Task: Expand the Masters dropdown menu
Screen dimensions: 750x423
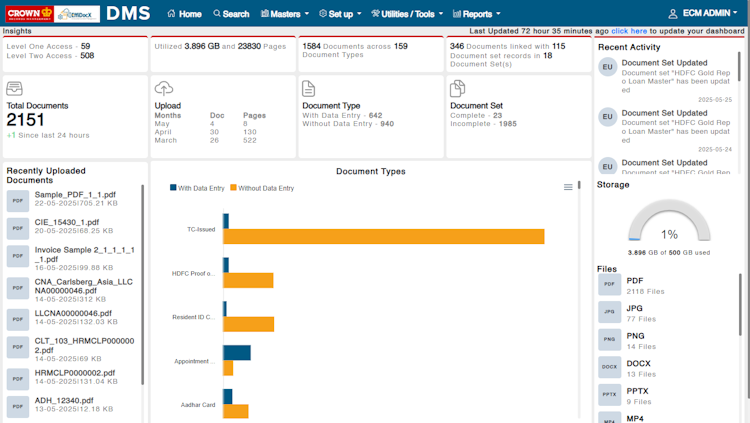Action: point(285,14)
